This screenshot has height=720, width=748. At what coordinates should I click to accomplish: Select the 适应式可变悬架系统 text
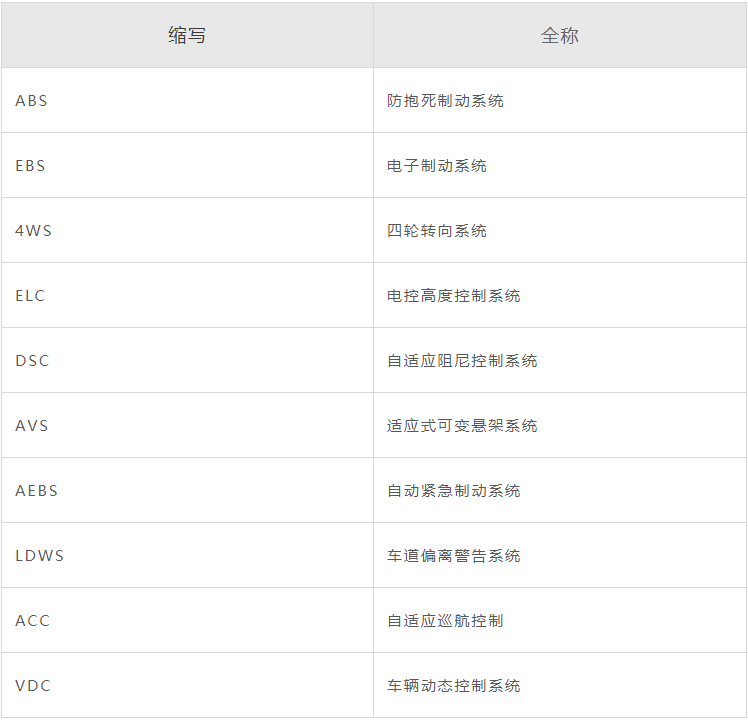[x=462, y=426]
